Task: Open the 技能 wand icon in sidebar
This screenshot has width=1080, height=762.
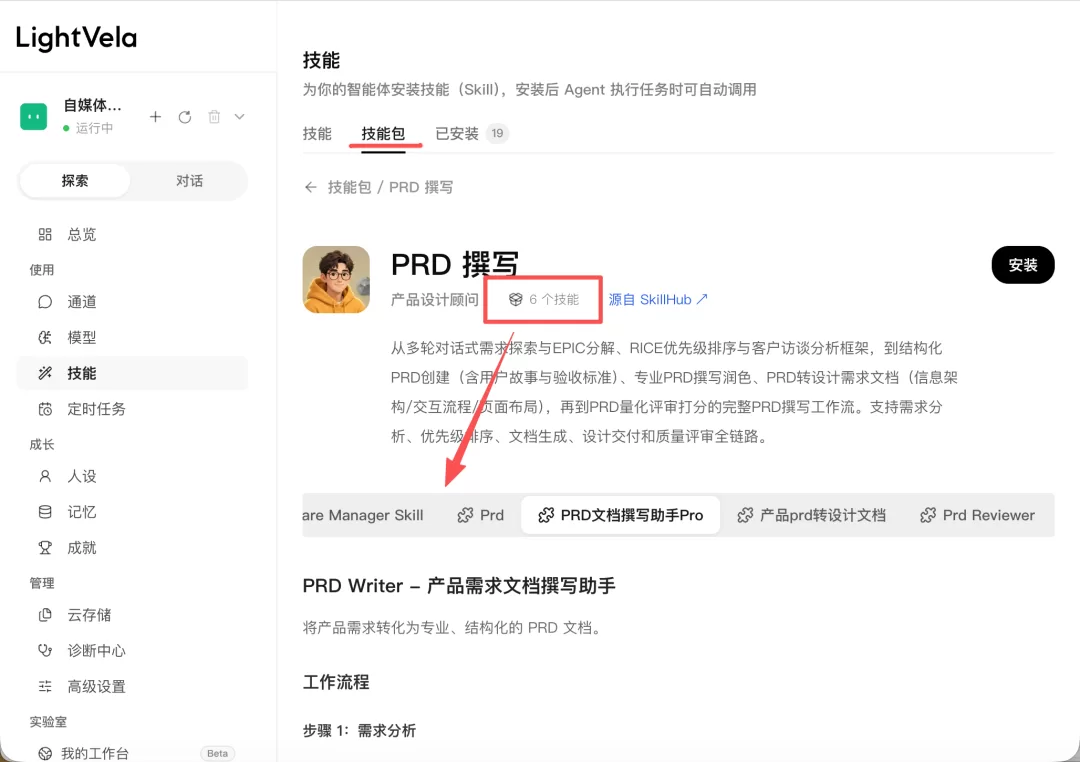Action: (45, 373)
